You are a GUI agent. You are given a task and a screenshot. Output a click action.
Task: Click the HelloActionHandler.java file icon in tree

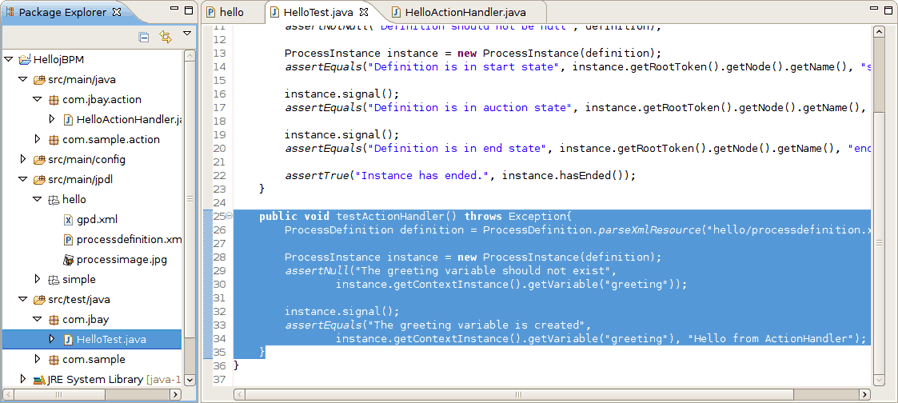tap(68, 120)
